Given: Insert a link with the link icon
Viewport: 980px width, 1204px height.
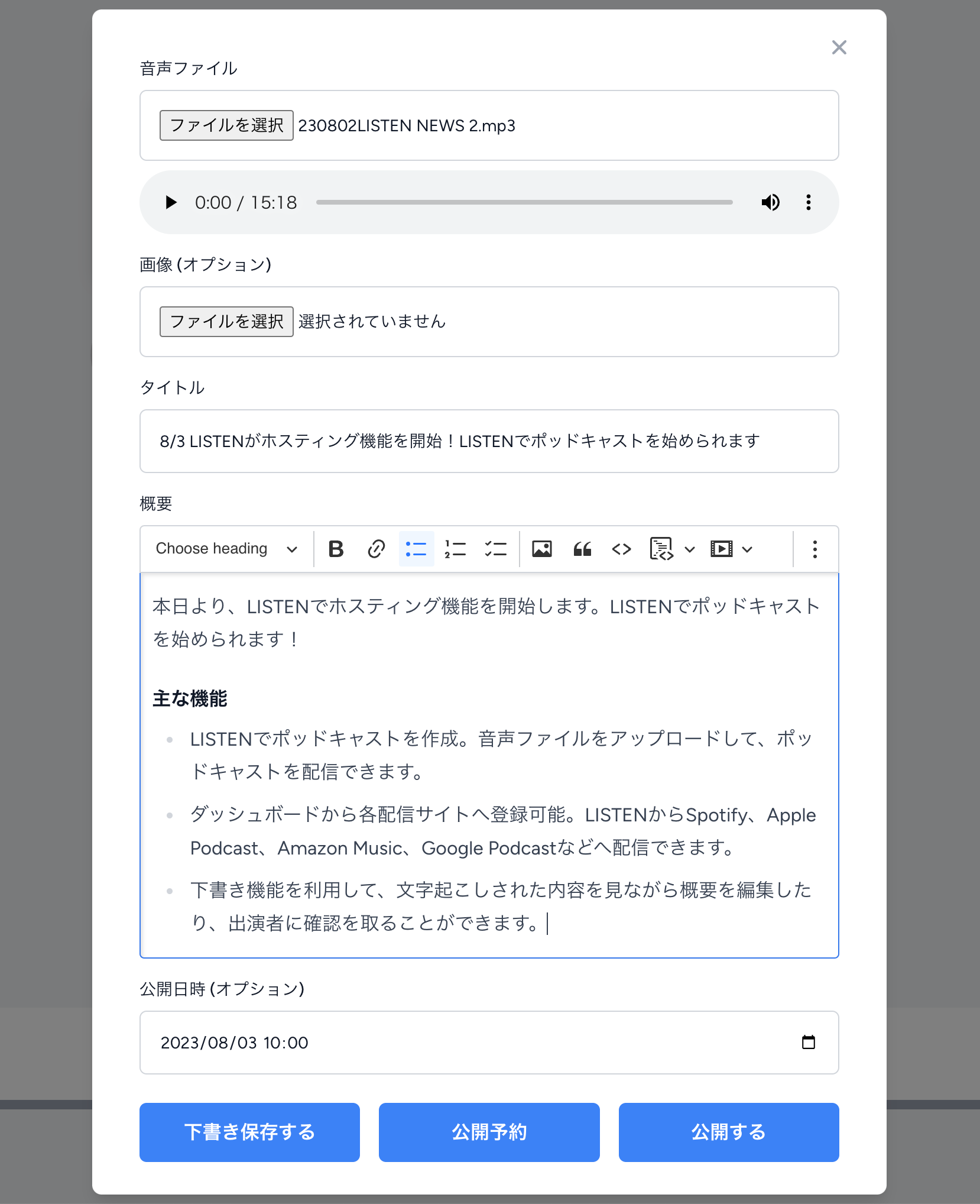Looking at the screenshot, I should tap(377, 549).
